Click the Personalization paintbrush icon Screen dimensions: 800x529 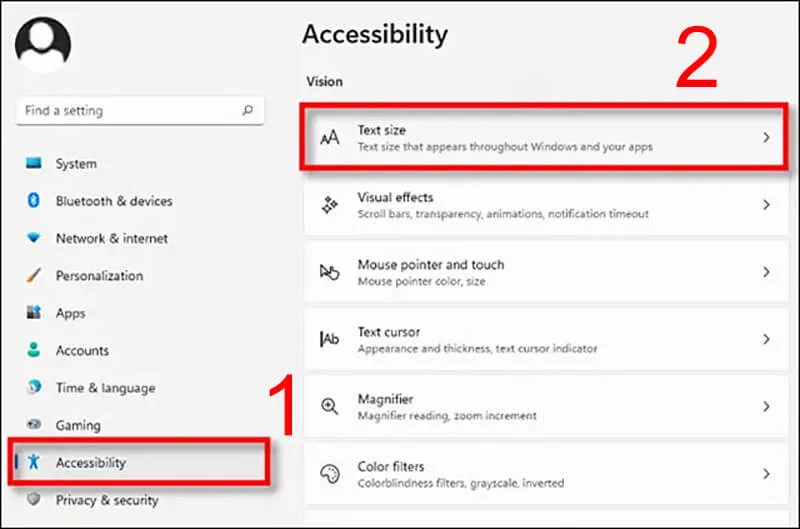click(x=34, y=275)
